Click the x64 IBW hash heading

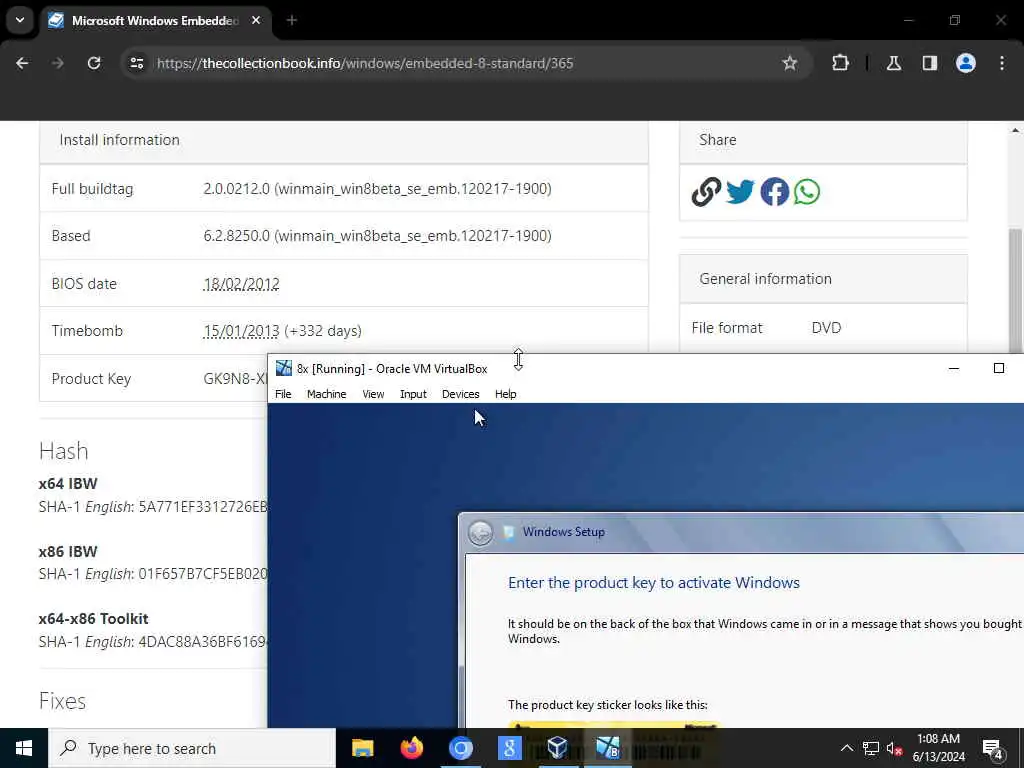click(68, 484)
